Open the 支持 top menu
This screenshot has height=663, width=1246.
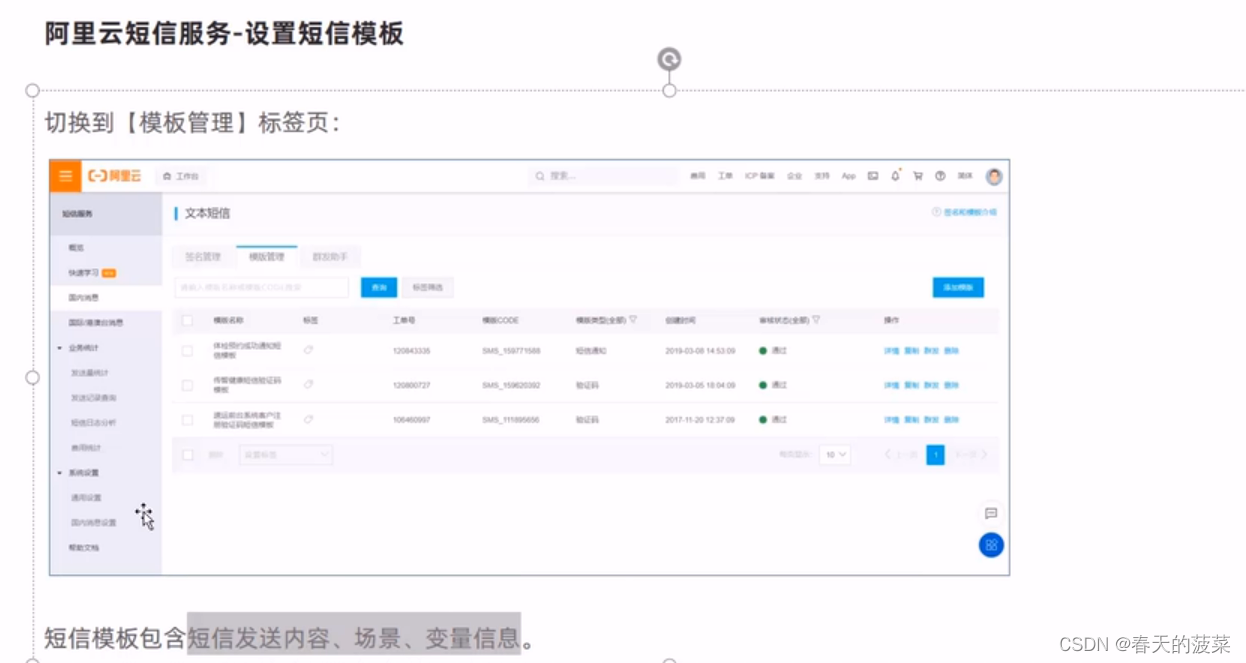click(x=822, y=176)
